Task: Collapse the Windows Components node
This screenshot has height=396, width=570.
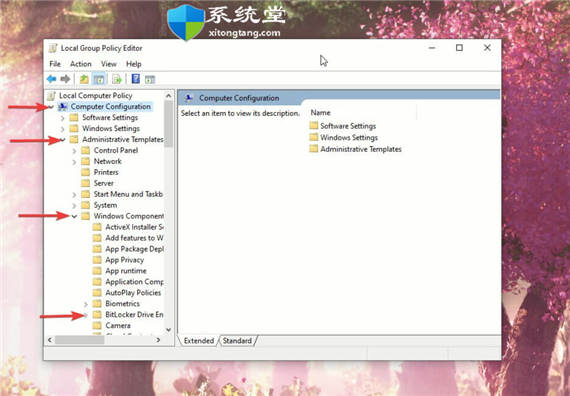Action: [x=74, y=216]
